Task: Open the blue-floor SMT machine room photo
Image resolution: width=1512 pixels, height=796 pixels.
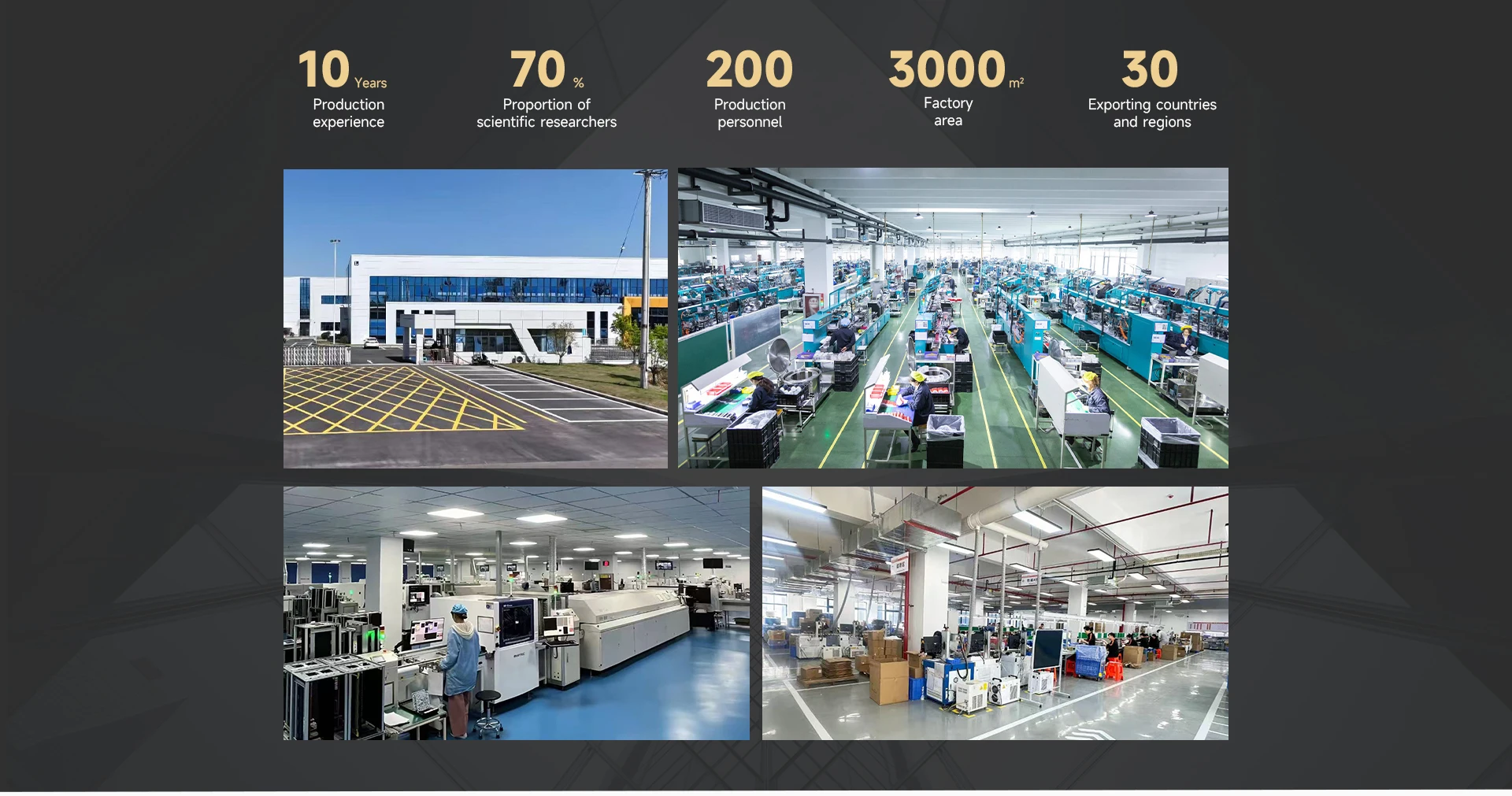Action: (x=517, y=613)
